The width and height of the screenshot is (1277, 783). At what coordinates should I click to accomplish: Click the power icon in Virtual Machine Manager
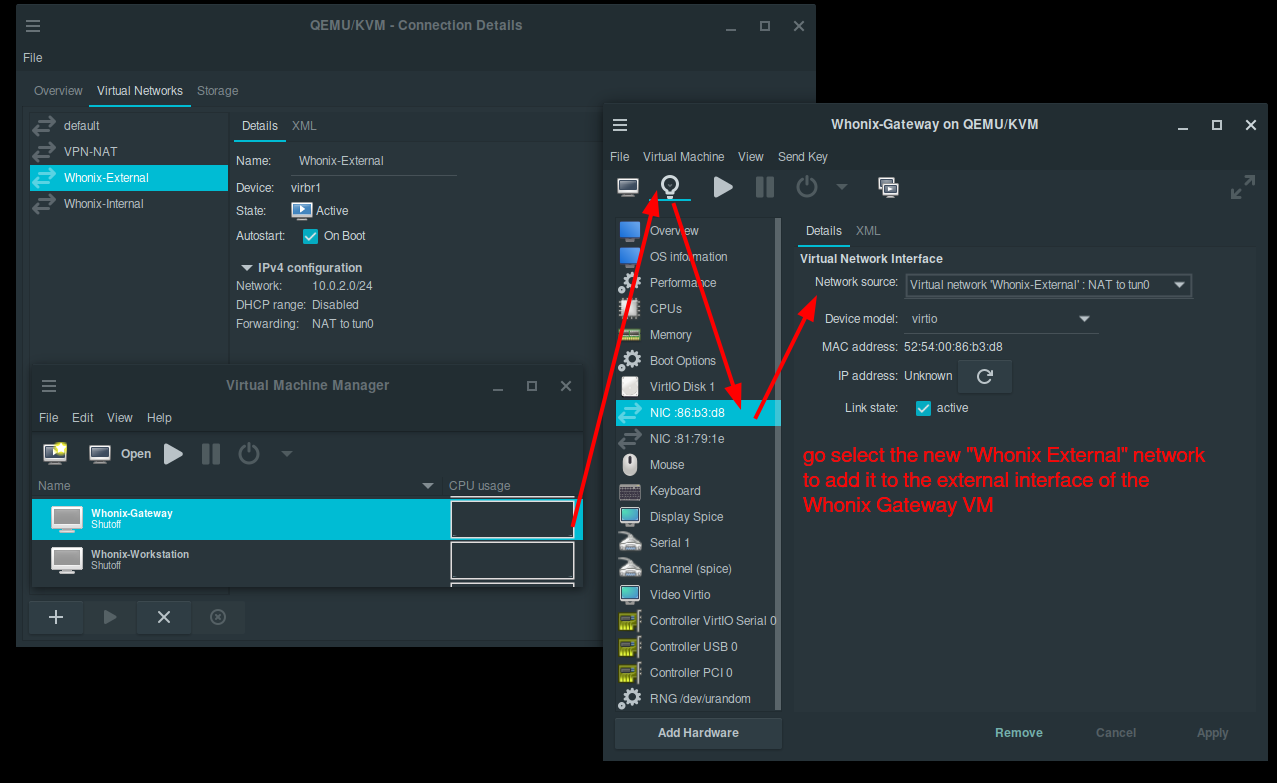(x=249, y=454)
